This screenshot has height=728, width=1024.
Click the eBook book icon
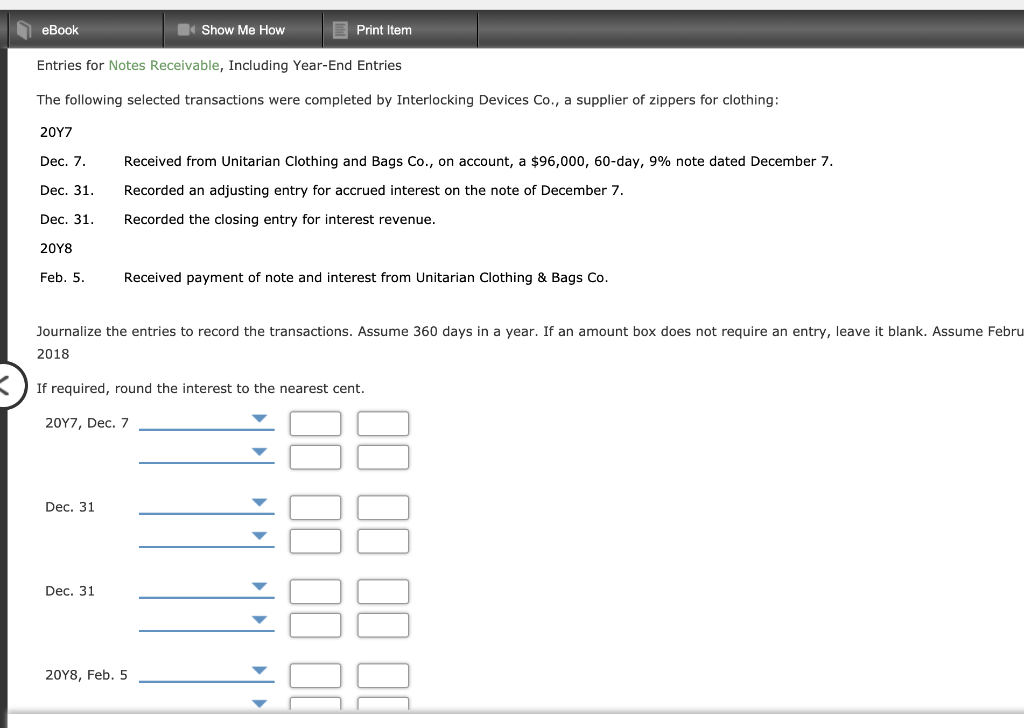click(x=24, y=30)
